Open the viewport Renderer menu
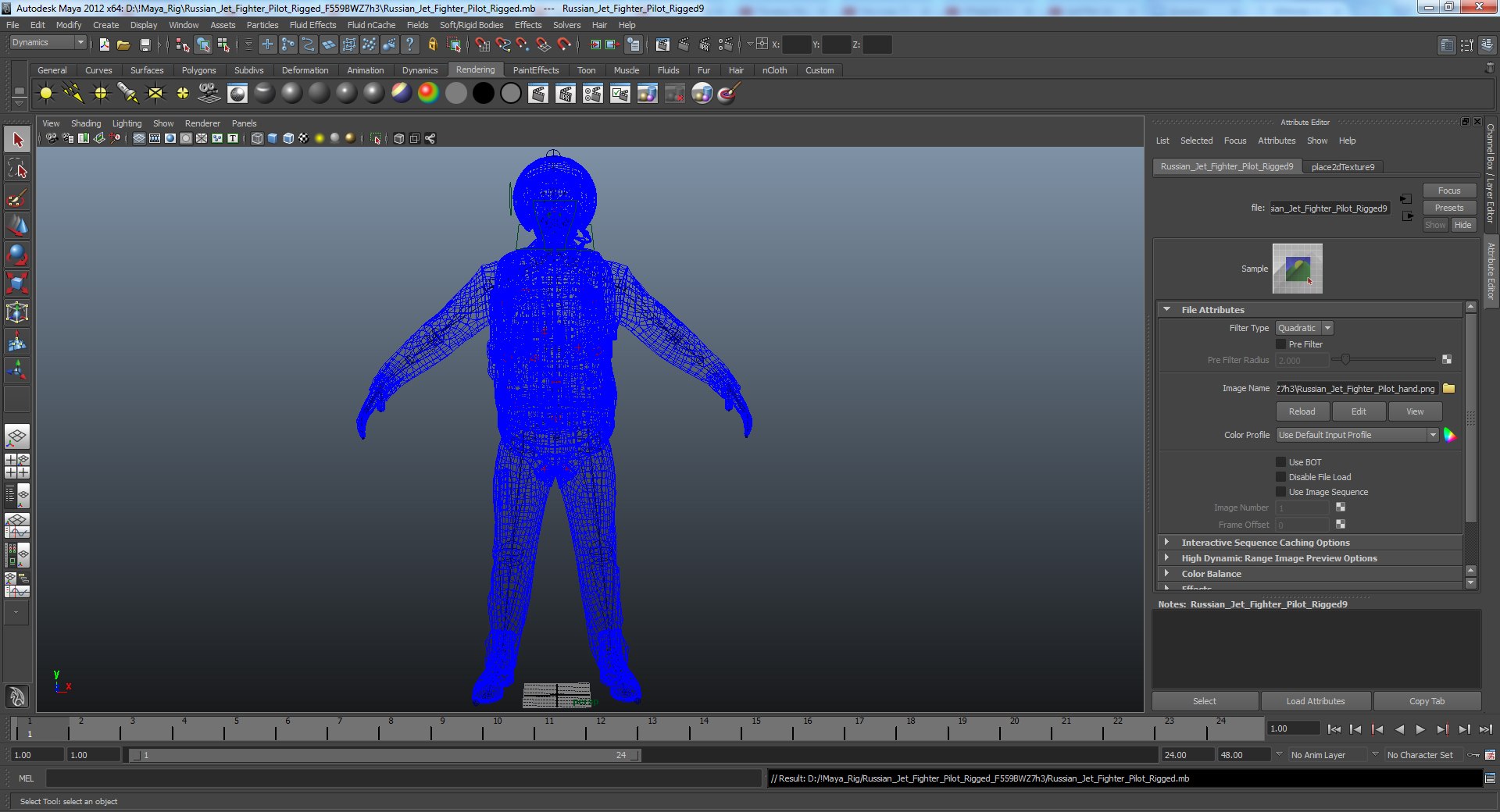Screen dimensions: 1500x812 tap(202, 123)
